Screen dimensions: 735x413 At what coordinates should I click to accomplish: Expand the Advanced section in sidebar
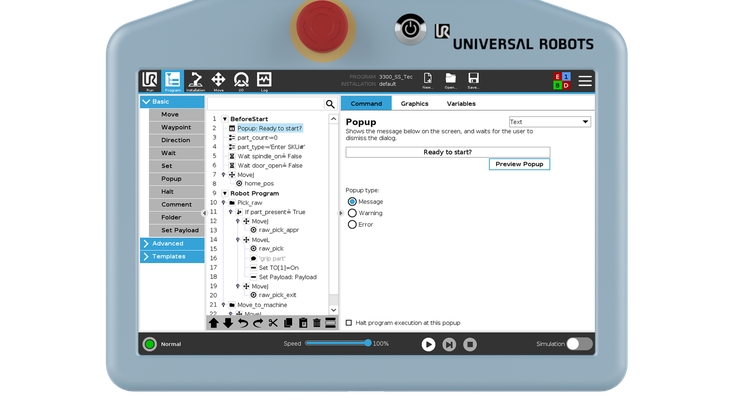171,243
